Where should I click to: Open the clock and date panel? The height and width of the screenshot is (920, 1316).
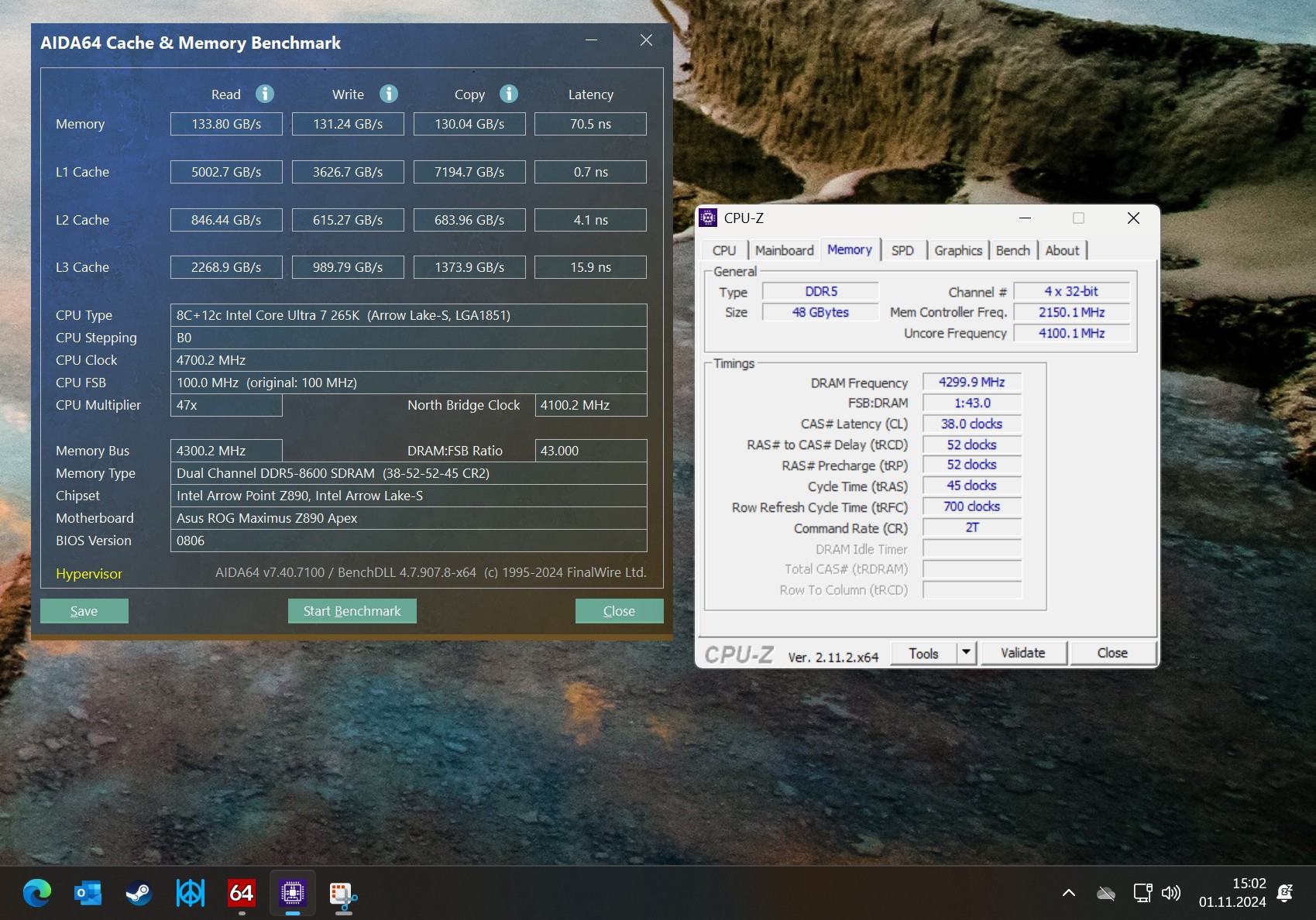(1232, 893)
